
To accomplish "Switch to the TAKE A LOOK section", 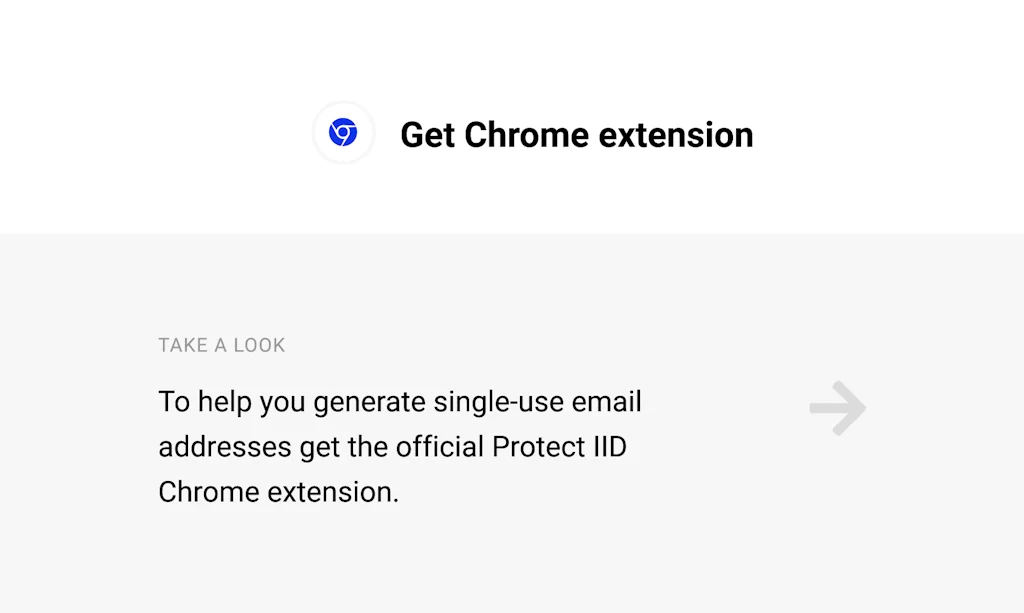I will pos(221,345).
